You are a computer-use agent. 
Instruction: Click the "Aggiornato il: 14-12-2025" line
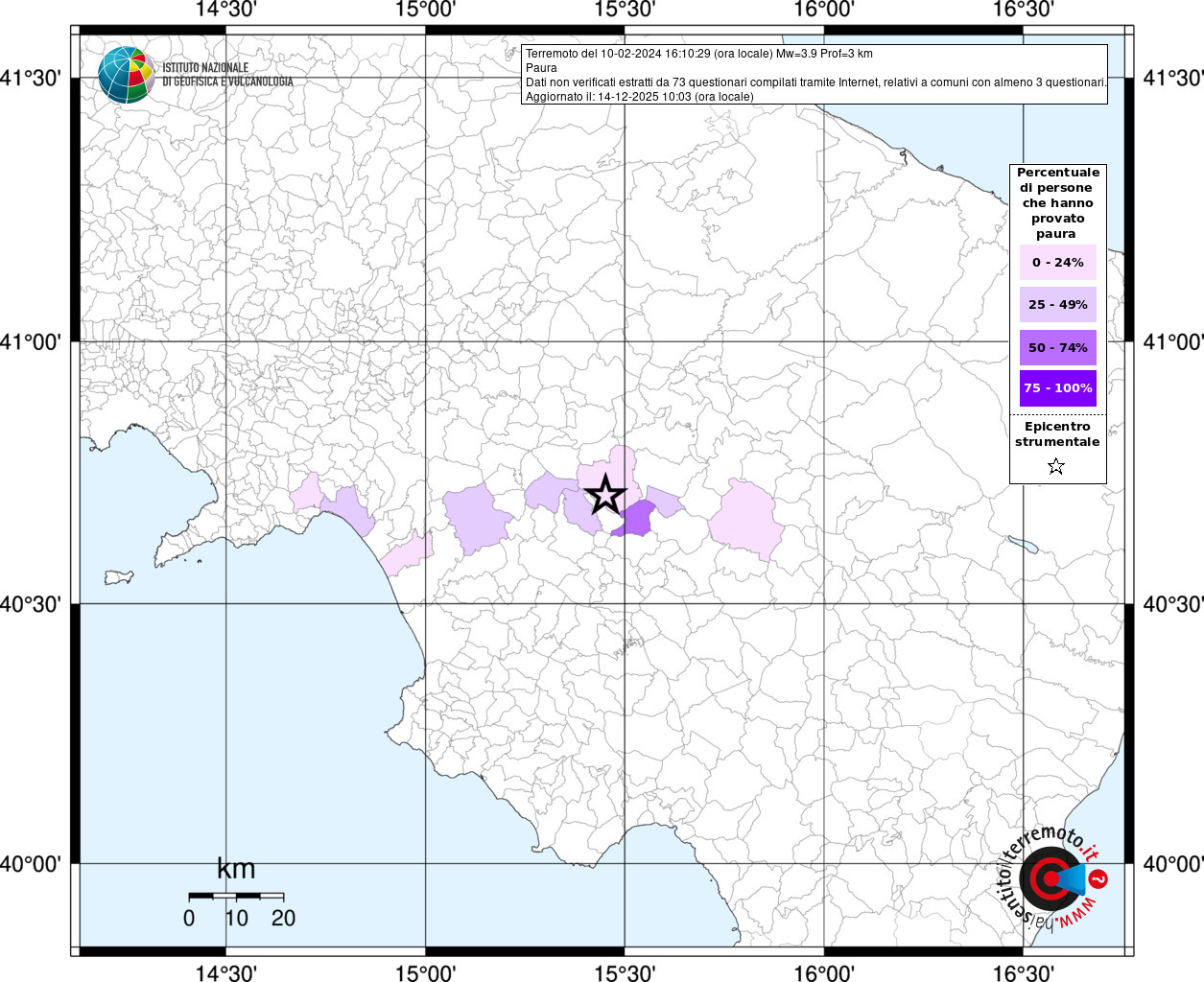tap(640, 97)
